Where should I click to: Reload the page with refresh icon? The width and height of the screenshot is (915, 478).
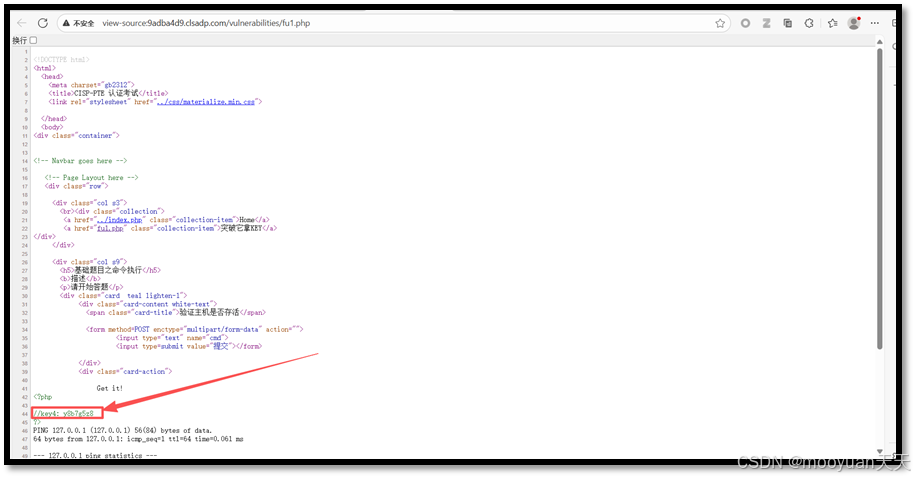43,23
